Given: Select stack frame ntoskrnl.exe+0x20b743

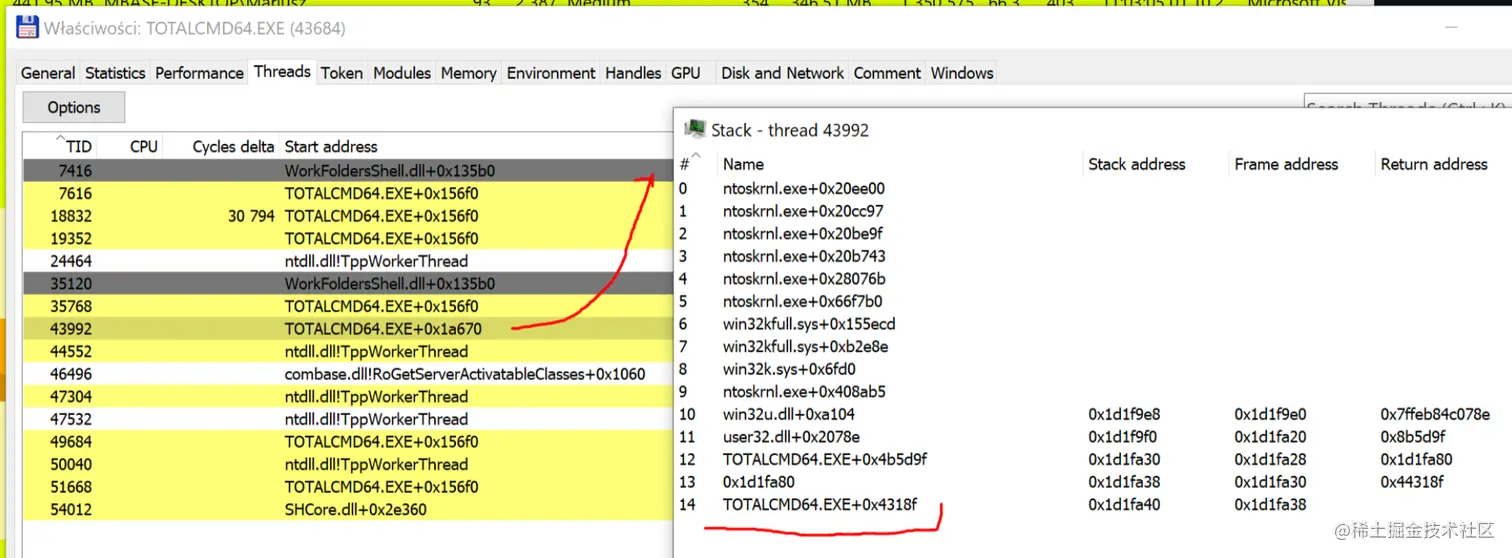Looking at the screenshot, I should click(x=1093, y=256).
